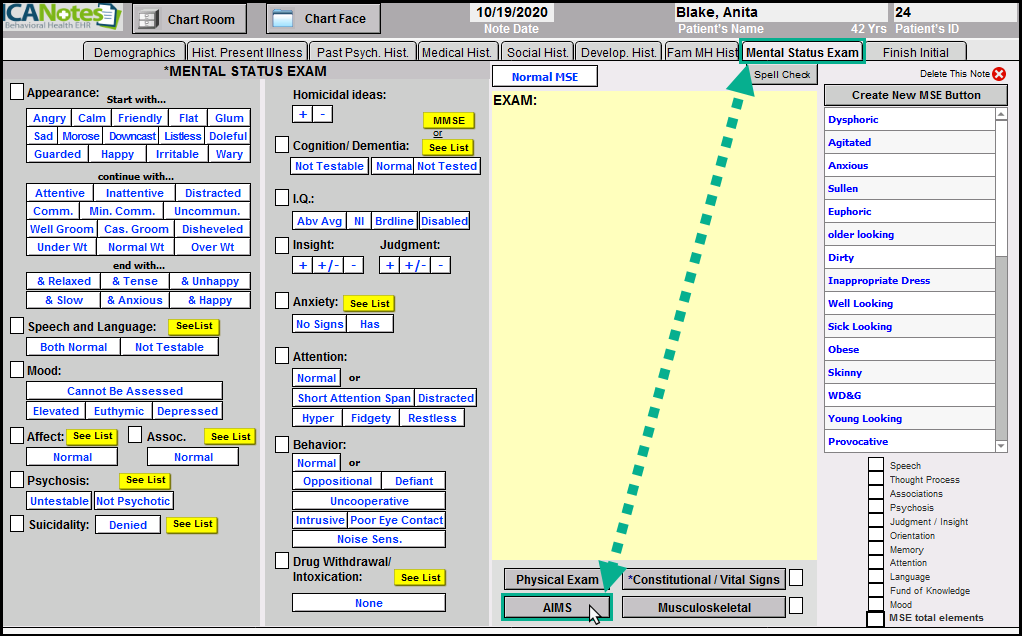Open the Chart Room
Screen dimensions: 1022x636
pos(190,18)
